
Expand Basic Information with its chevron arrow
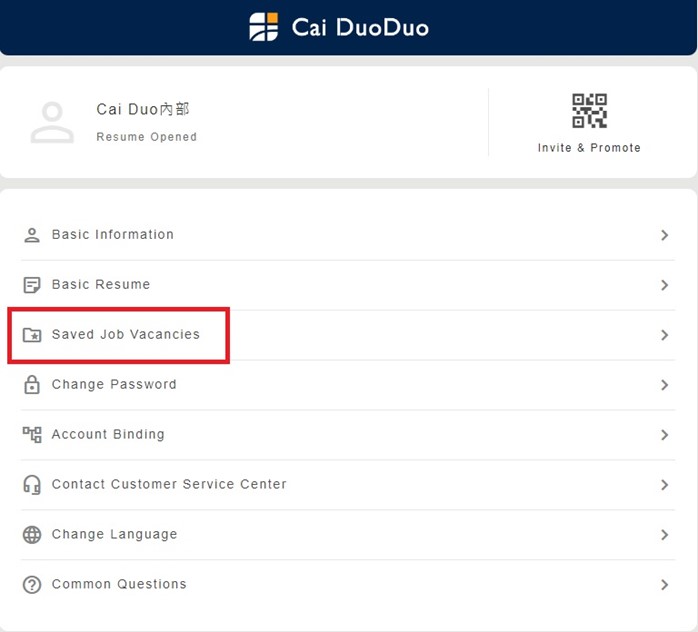pyautogui.click(x=665, y=235)
